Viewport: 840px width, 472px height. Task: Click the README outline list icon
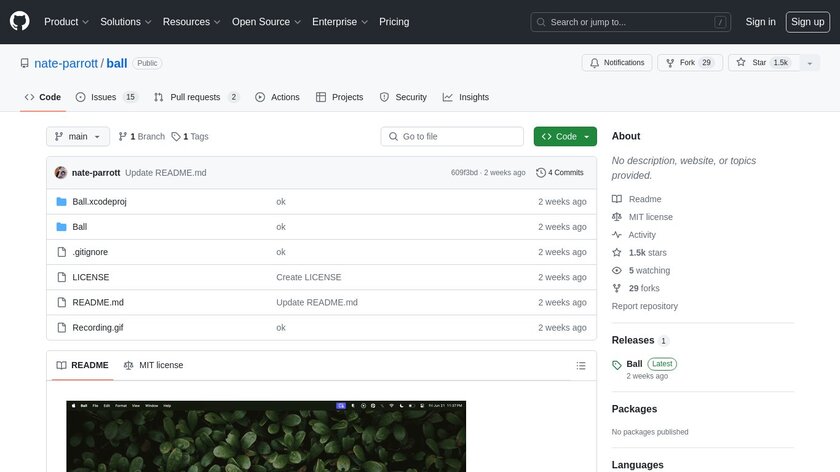point(581,366)
